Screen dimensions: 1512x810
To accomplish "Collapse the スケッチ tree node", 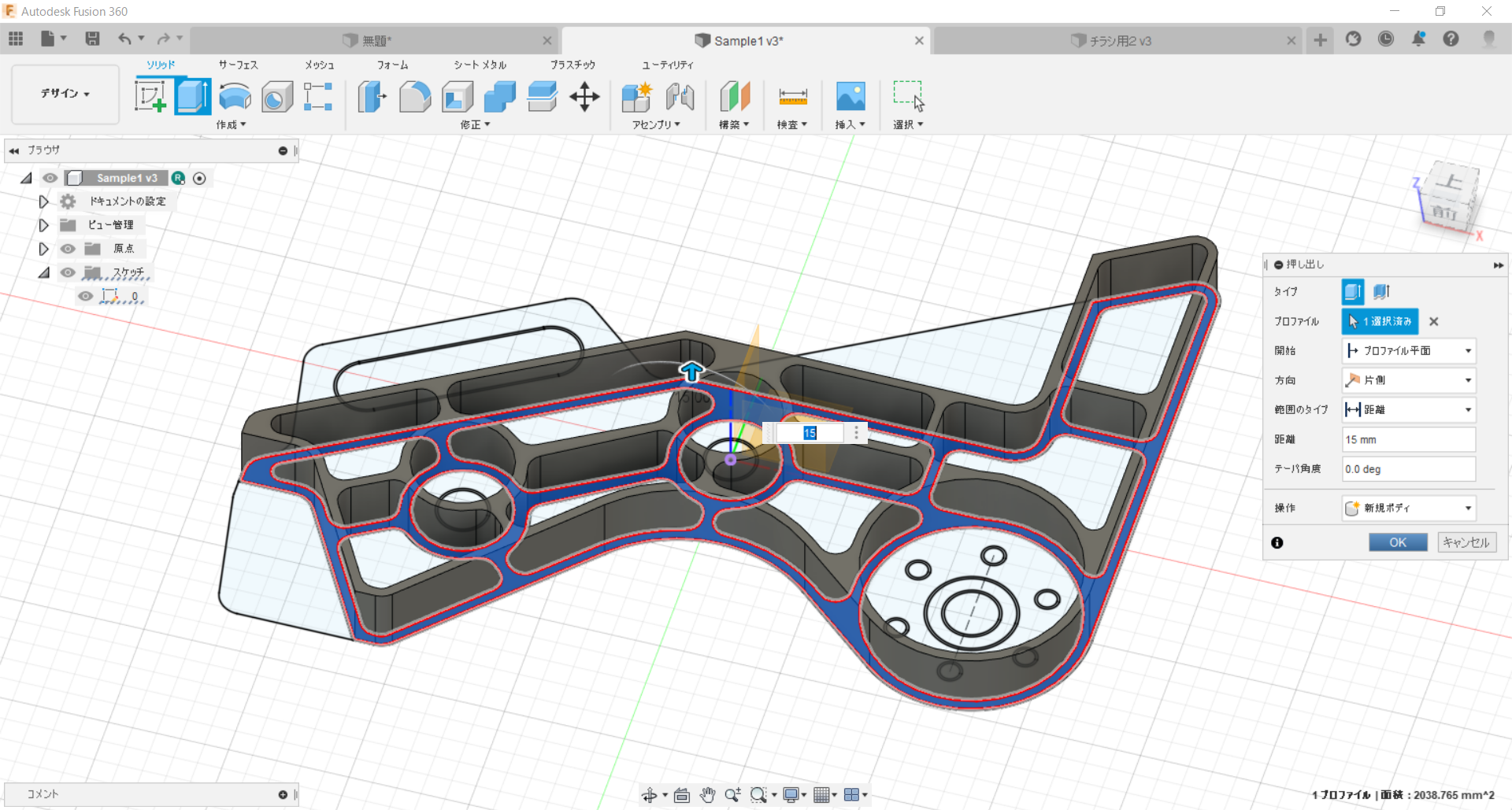I will click(x=44, y=272).
